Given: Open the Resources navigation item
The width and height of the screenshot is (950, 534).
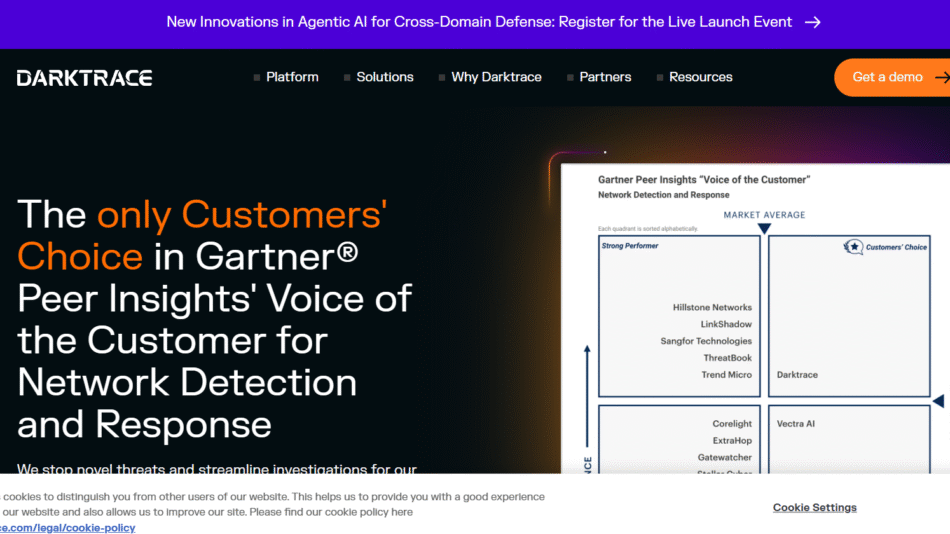Looking at the screenshot, I should tap(700, 77).
